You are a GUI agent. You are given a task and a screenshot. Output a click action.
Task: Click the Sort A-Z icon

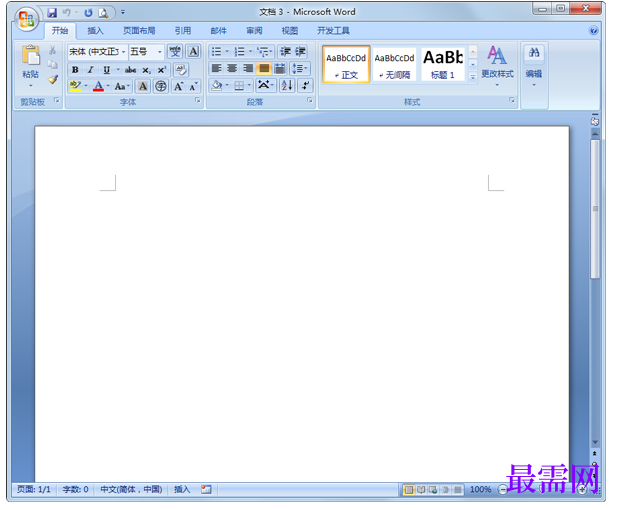click(287, 85)
